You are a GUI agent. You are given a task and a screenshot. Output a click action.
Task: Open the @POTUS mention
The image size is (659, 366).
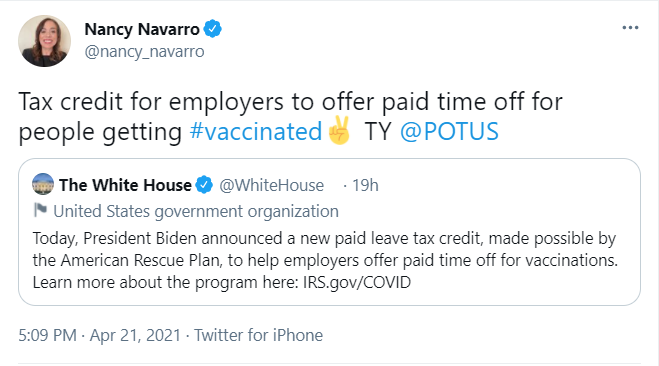tap(449, 131)
